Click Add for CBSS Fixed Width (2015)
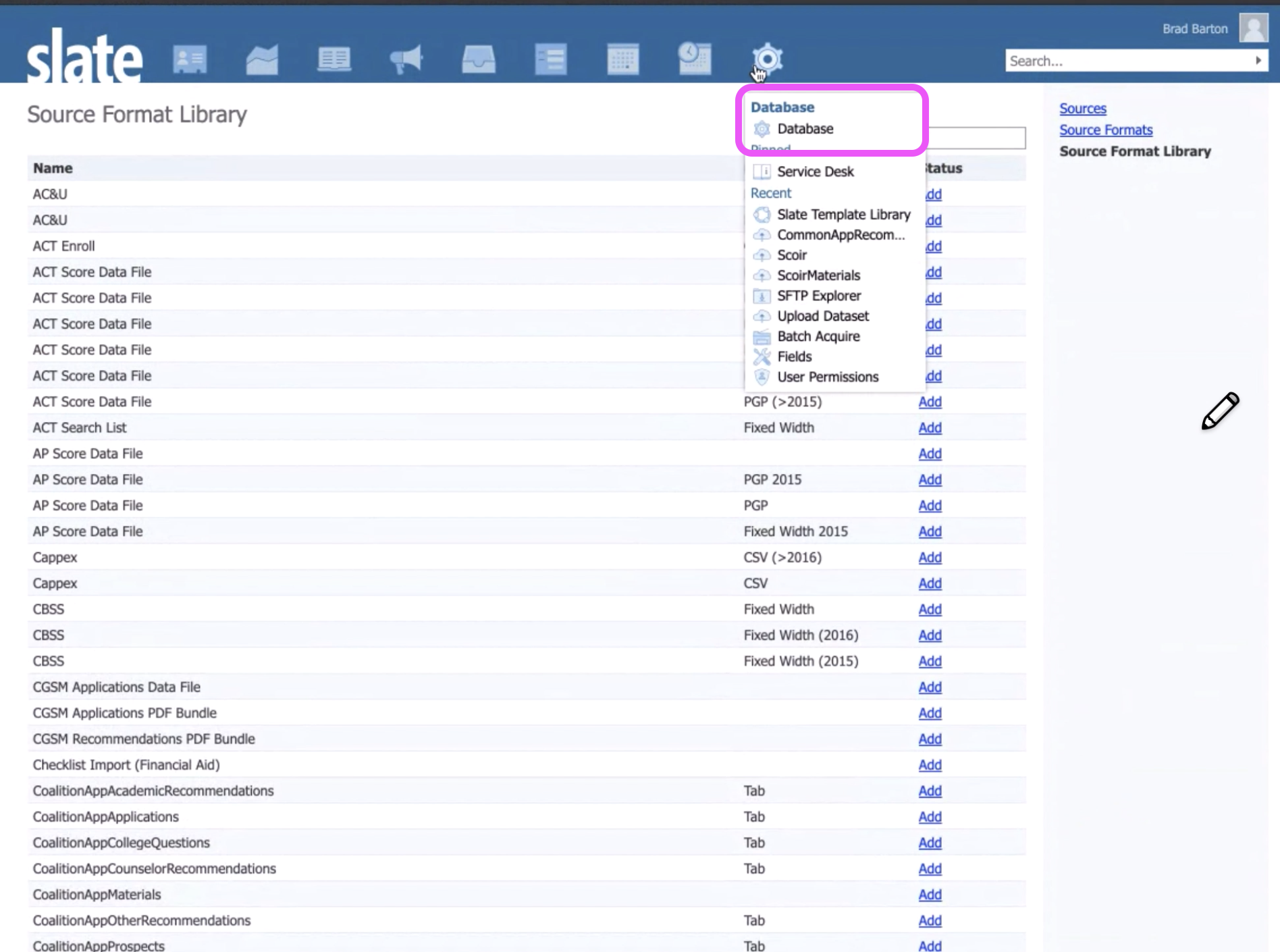The image size is (1280, 952). pos(930,661)
